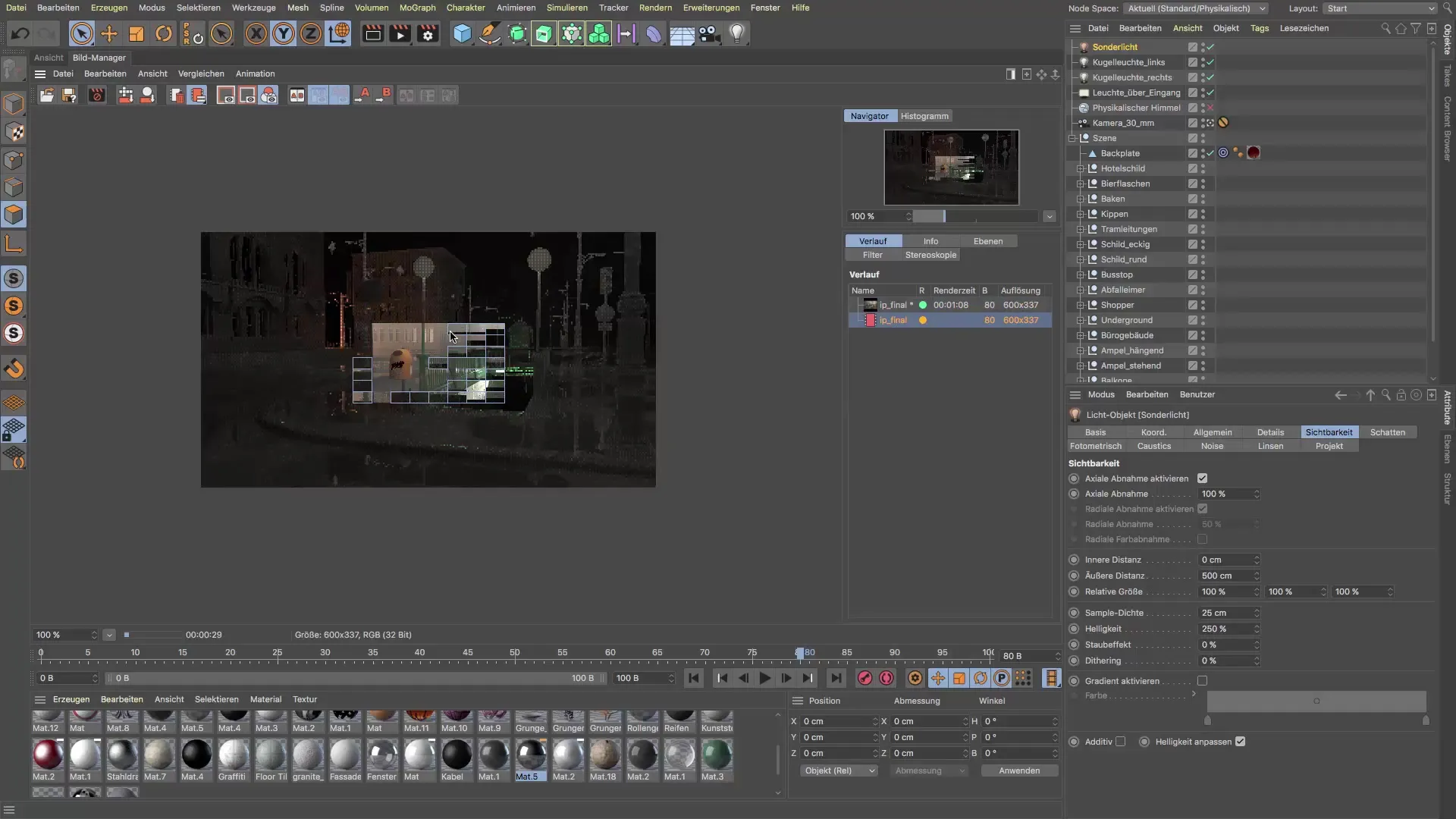This screenshot has width=1456, height=819.
Task: Add a light object icon
Action: point(737,34)
